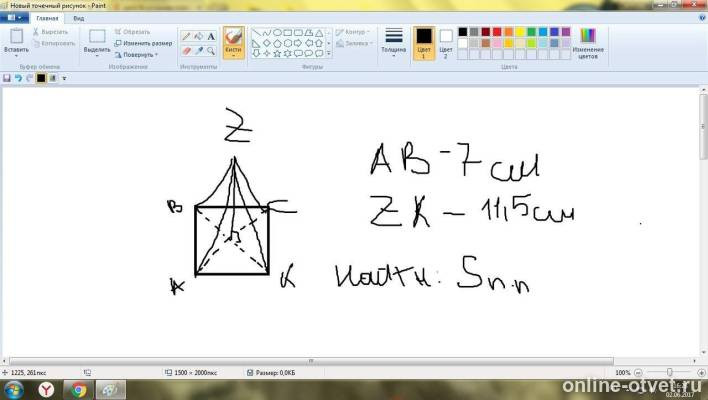Click Resize (Изменить размер) button
The image size is (708, 400).
143,43
